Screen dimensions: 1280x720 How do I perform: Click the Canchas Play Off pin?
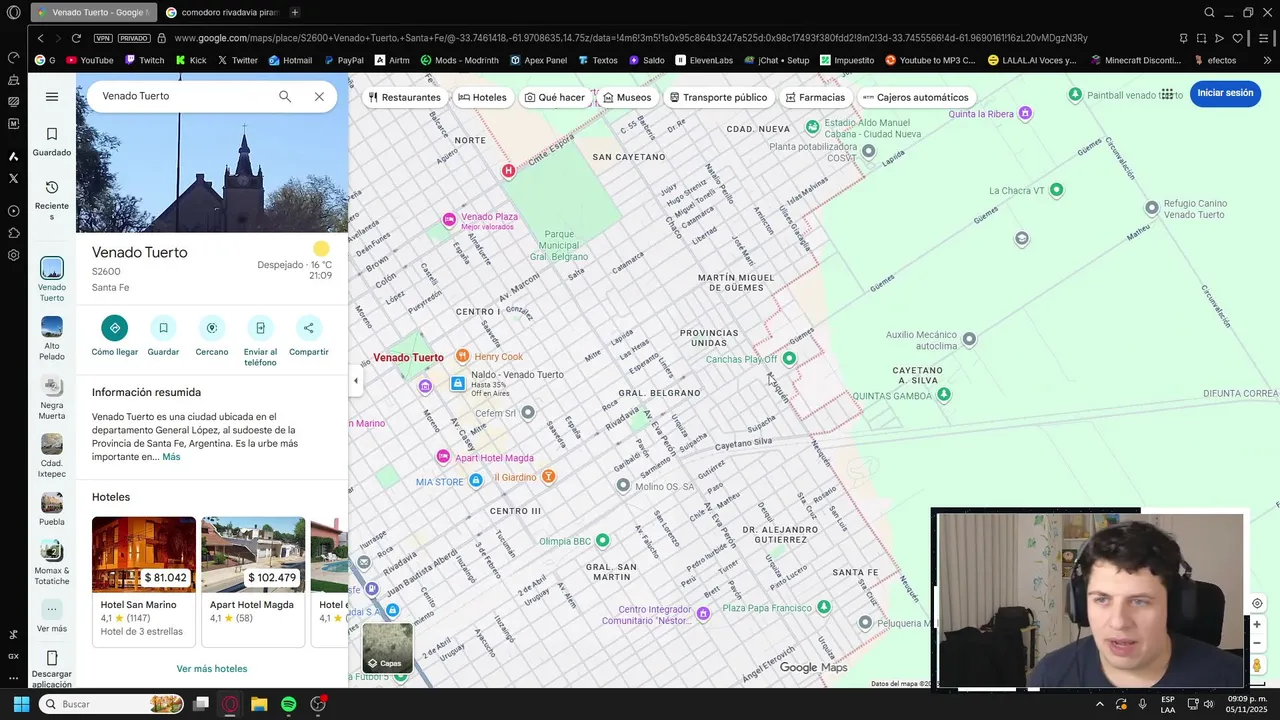pos(789,358)
